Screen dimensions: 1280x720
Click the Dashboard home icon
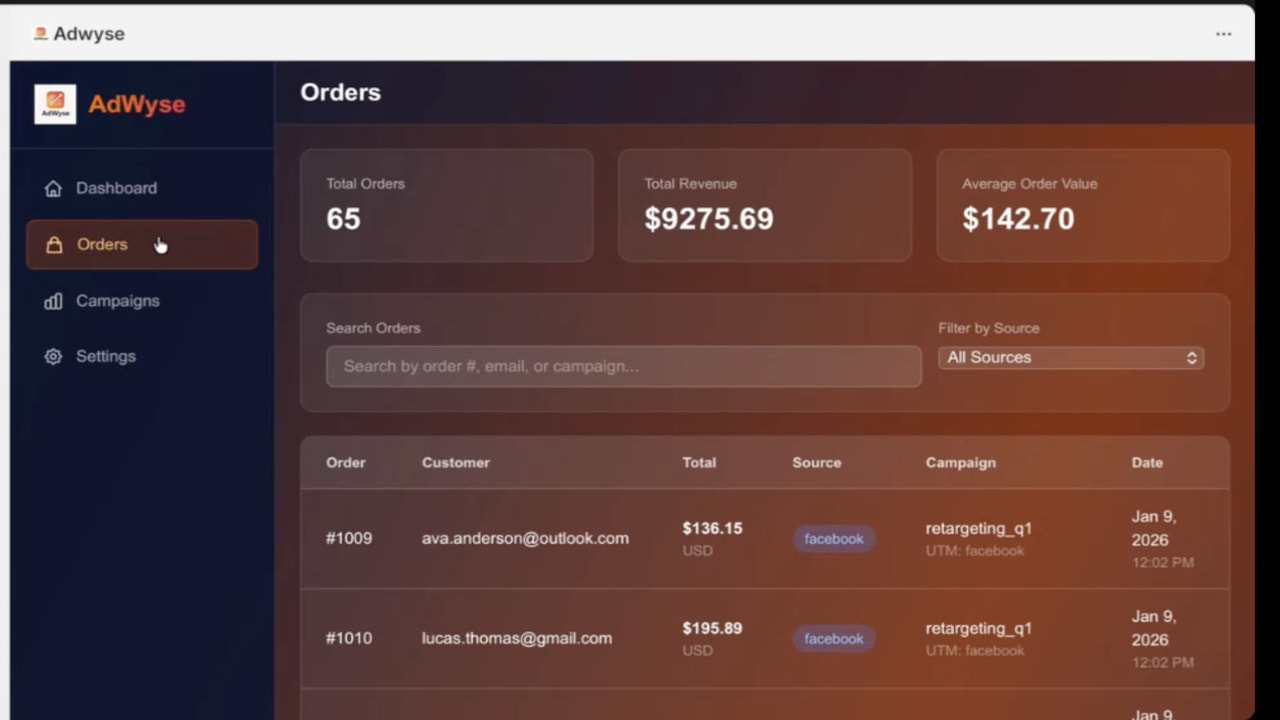click(x=53, y=188)
